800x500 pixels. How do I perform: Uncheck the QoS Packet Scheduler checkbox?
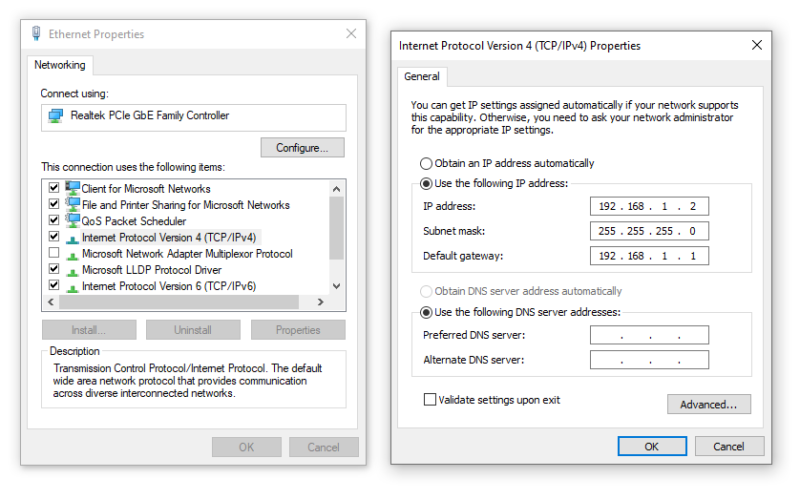point(54,220)
